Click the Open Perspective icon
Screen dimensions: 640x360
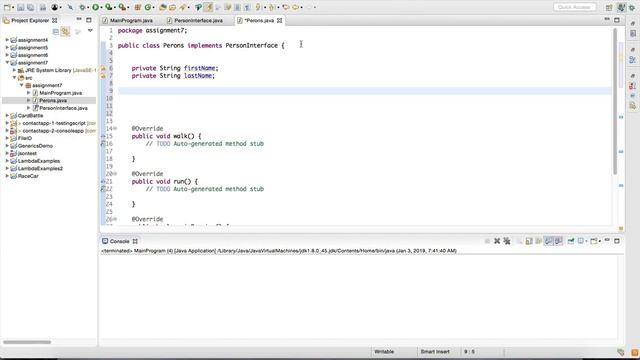point(609,7)
